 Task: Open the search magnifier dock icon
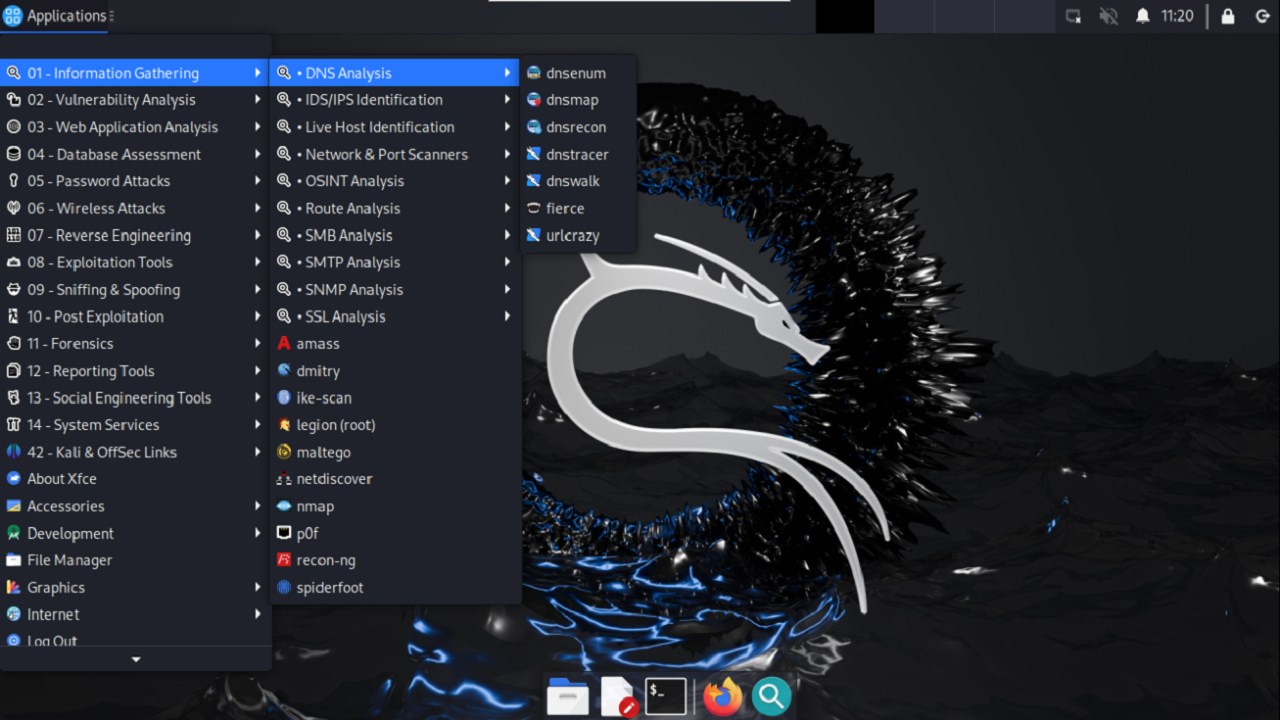pyautogui.click(x=771, y=696)
